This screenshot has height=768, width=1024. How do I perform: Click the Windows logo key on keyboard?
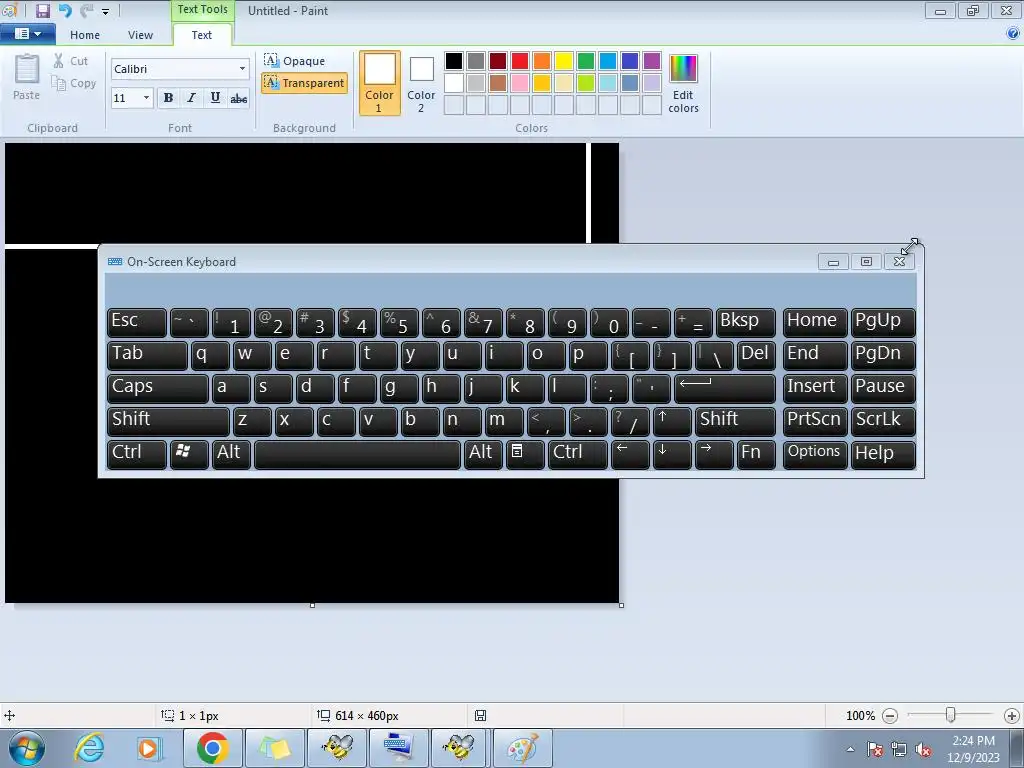[x=189, y=454]
